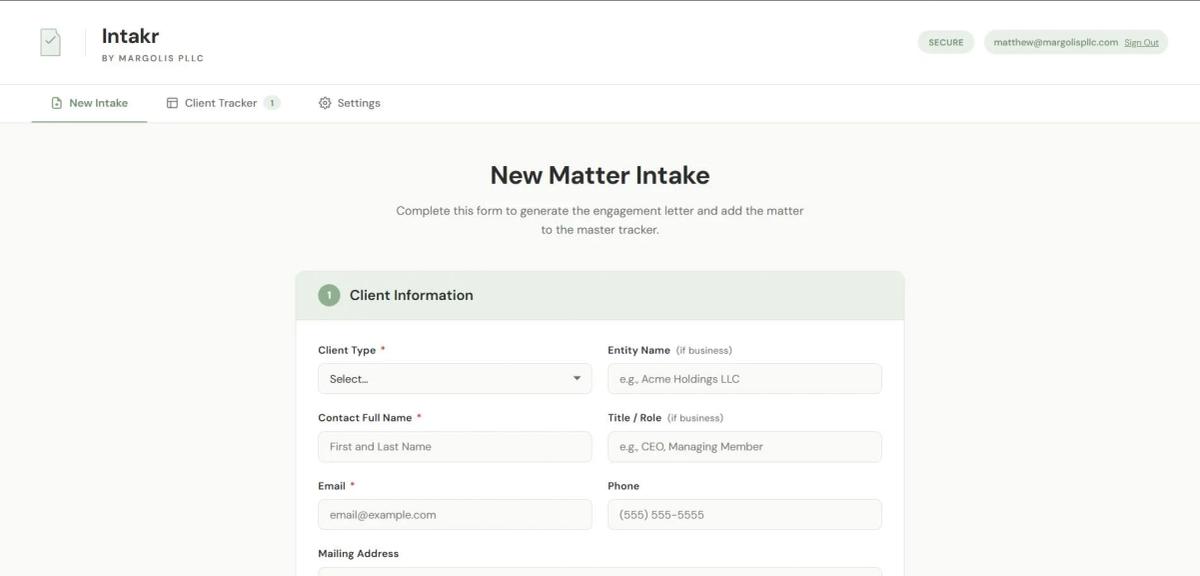Screen dimensions: 1200x576
Task: Focus the Phone number field
Action: [744, 515]
